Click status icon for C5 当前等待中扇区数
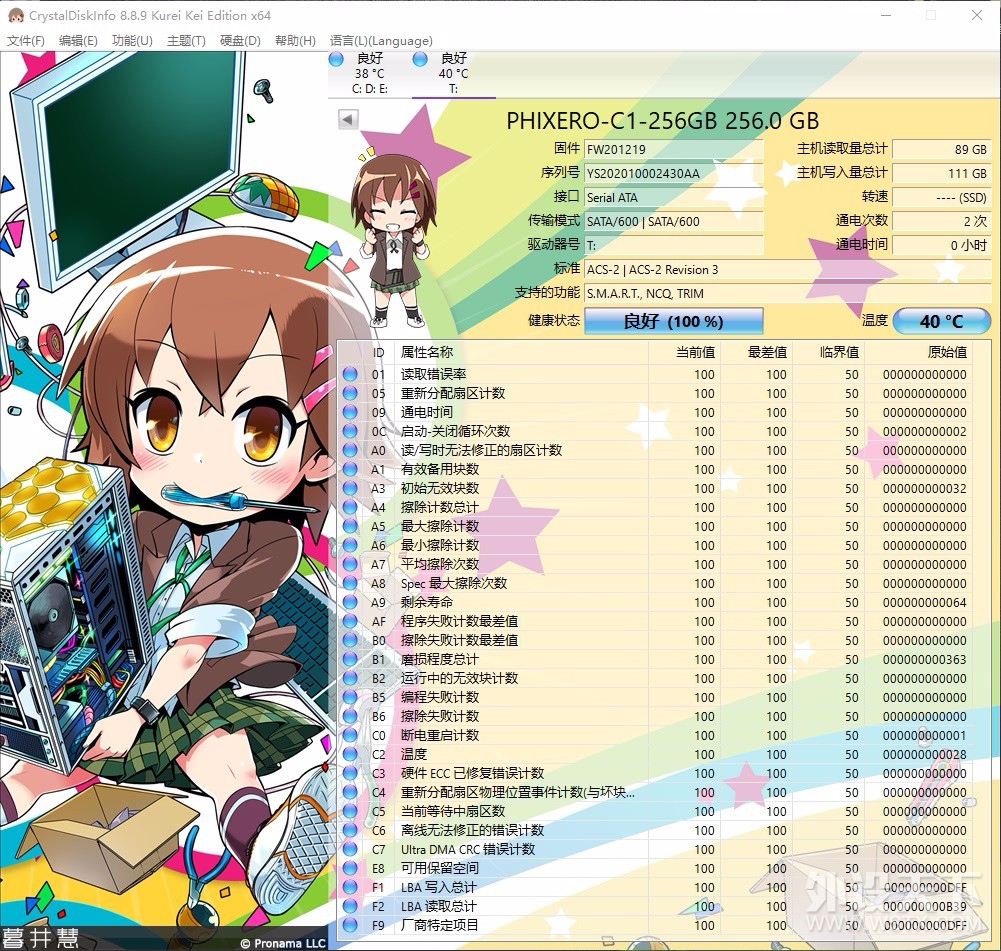 (350, 811)
